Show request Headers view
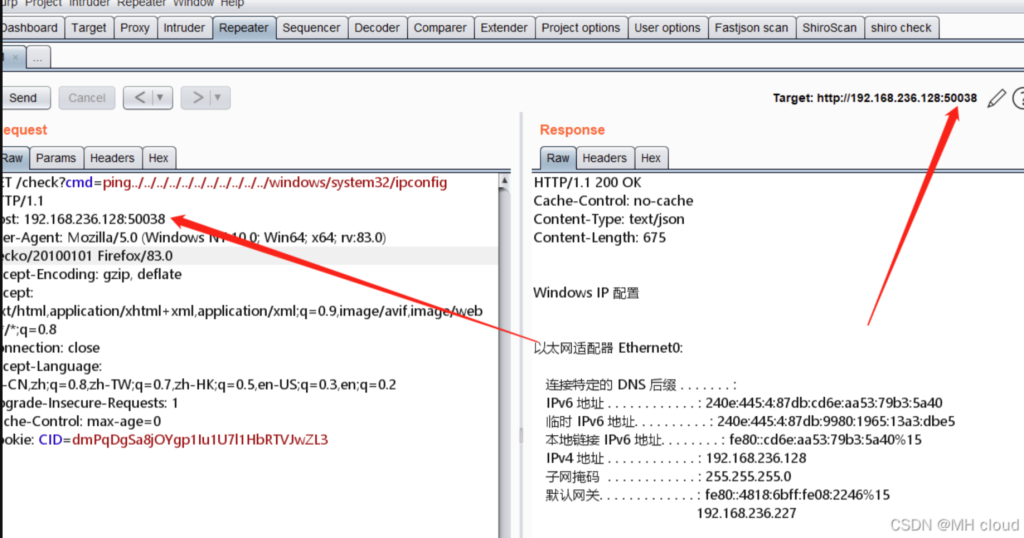Viewport: 1024px width, 538px height. 112,158
